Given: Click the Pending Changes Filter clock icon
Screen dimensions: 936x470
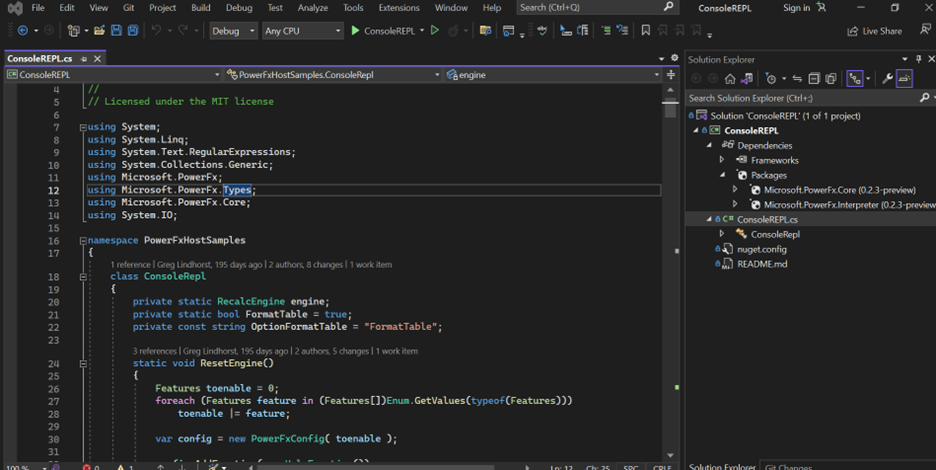Looking at the screenshot, I should pos(771,79).
